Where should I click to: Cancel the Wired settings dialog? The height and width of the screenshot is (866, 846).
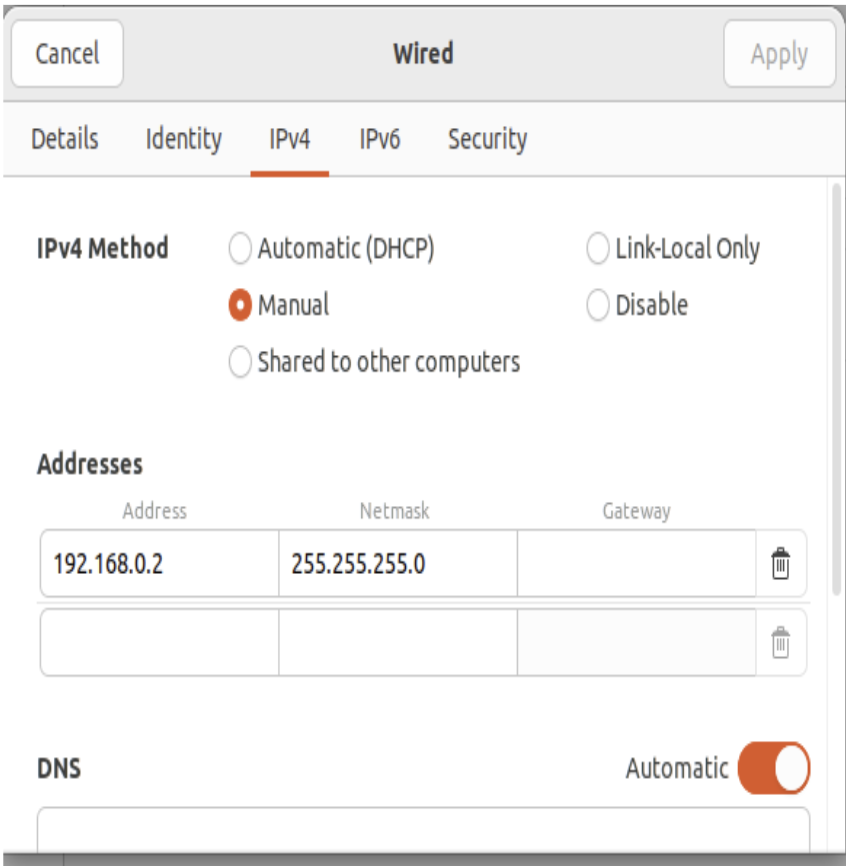67,54
